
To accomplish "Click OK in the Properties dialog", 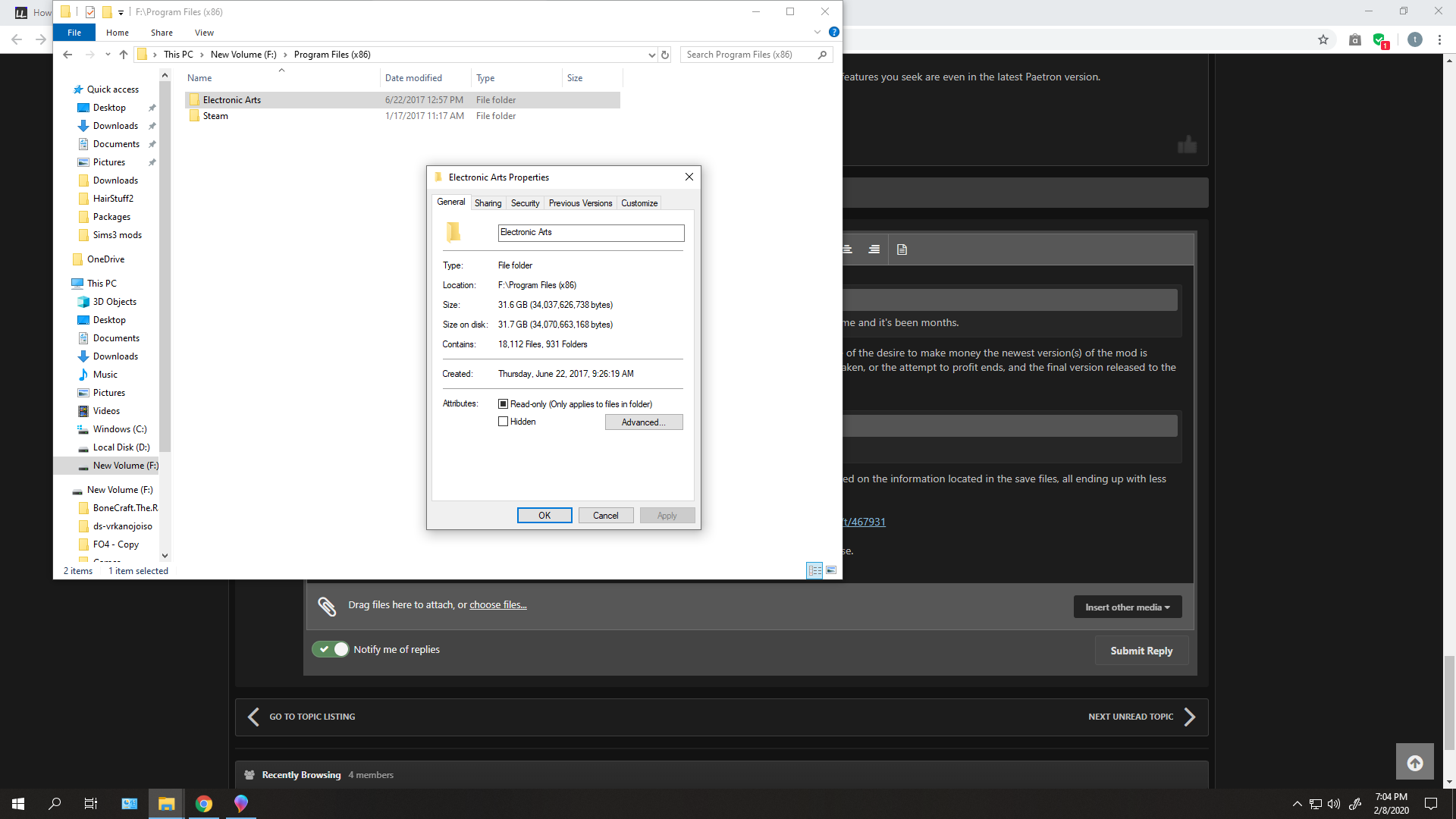I will tap(544, 516).
